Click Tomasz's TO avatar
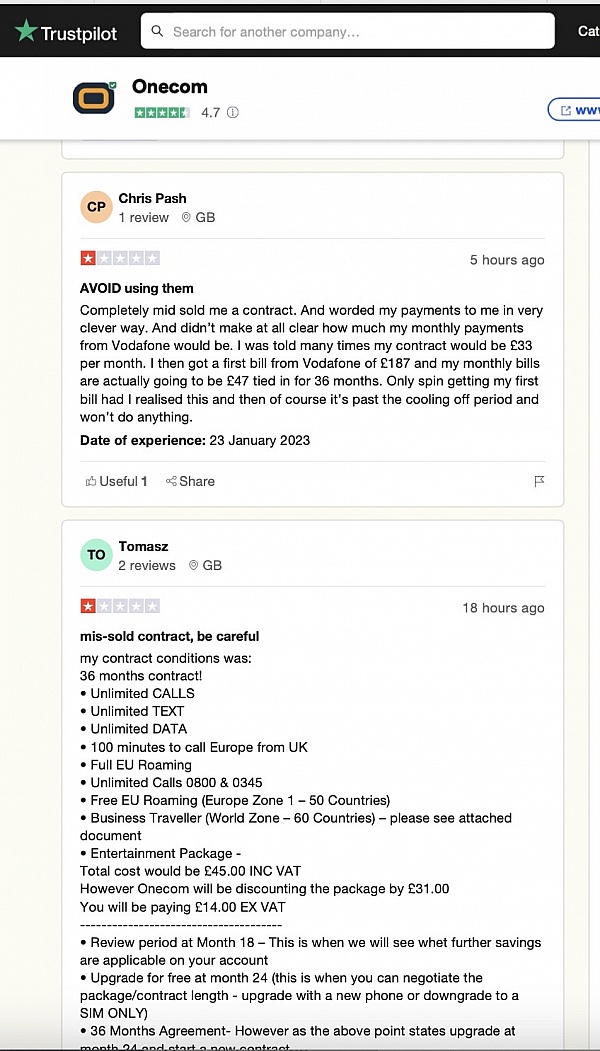600x1051 pixels. (96, 555)
